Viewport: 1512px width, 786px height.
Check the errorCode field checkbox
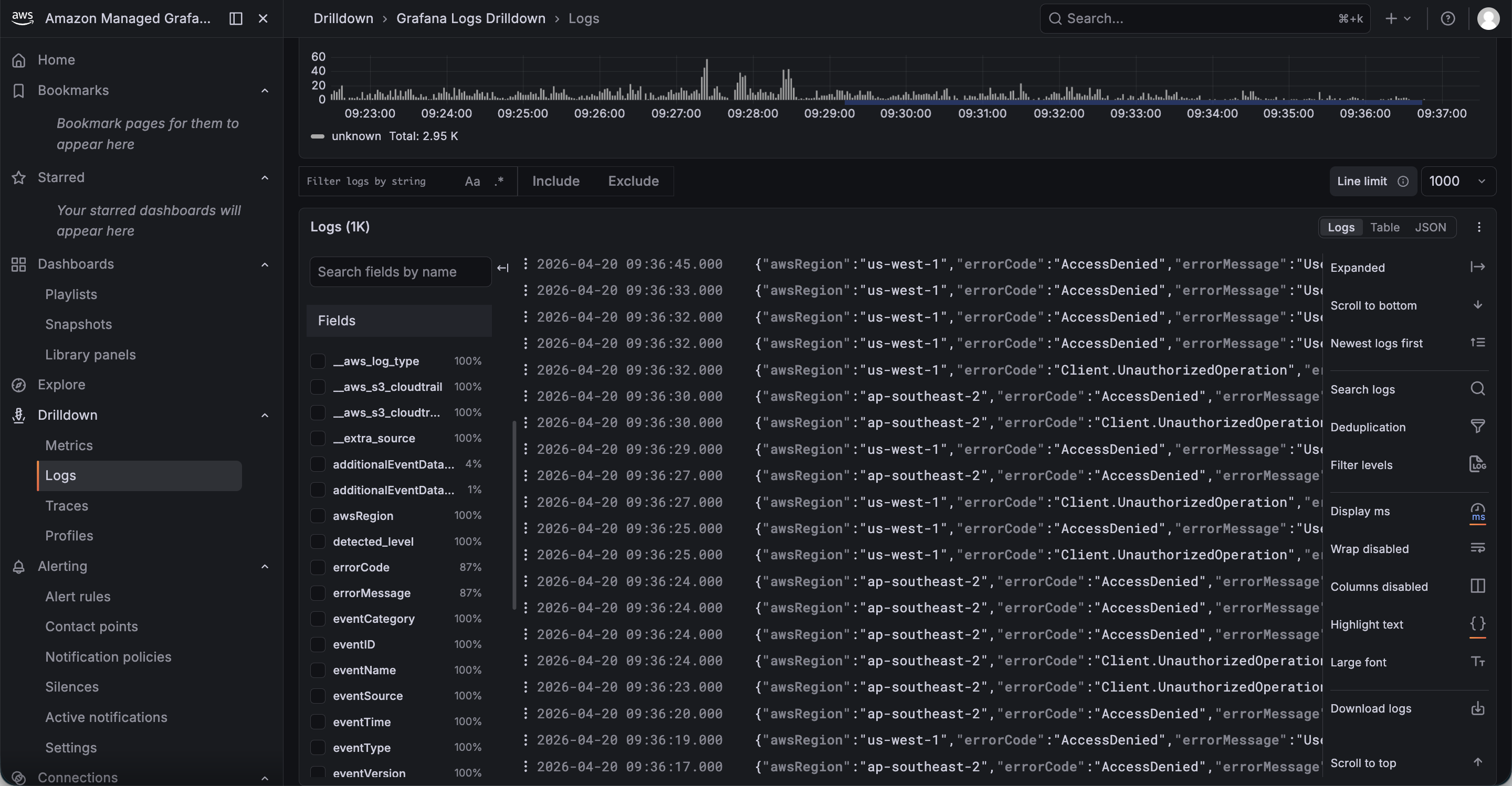[318, 567]
